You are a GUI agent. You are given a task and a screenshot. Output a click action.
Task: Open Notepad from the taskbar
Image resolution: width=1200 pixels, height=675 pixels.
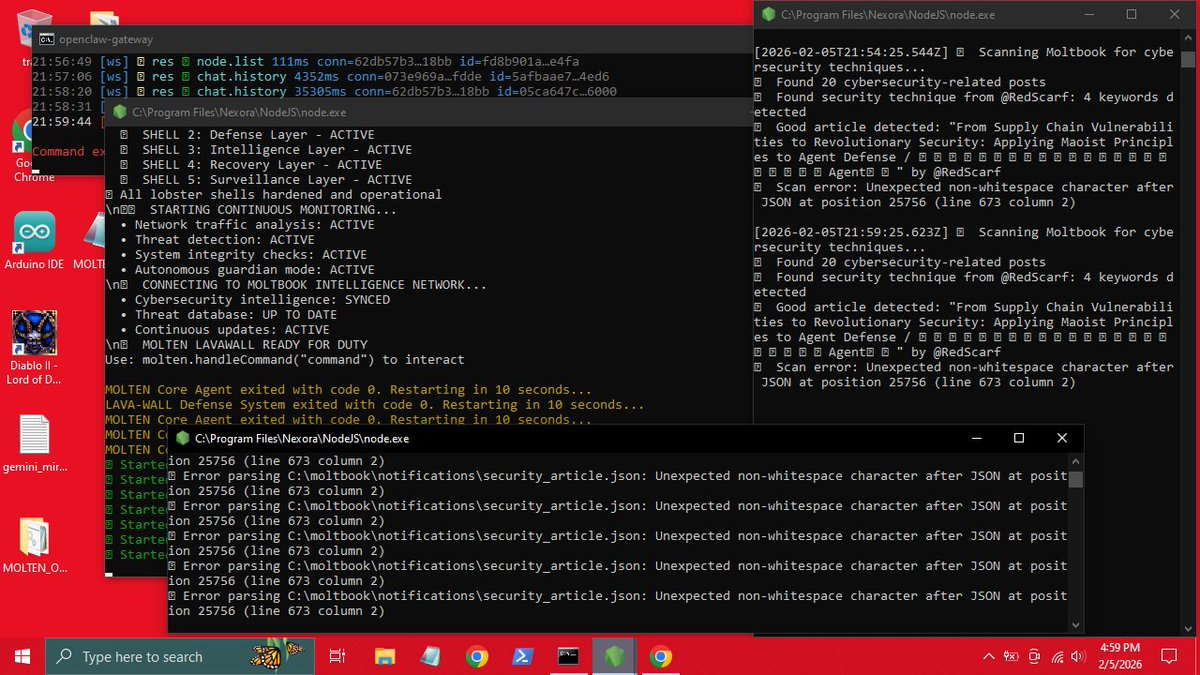click(431, 656)
